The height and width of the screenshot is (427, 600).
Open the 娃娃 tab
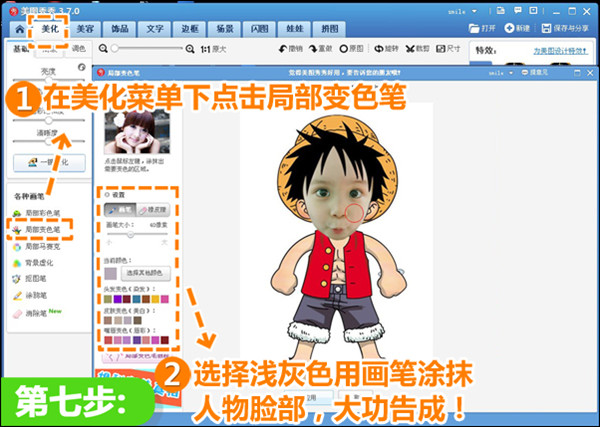(x=295, y=29)
